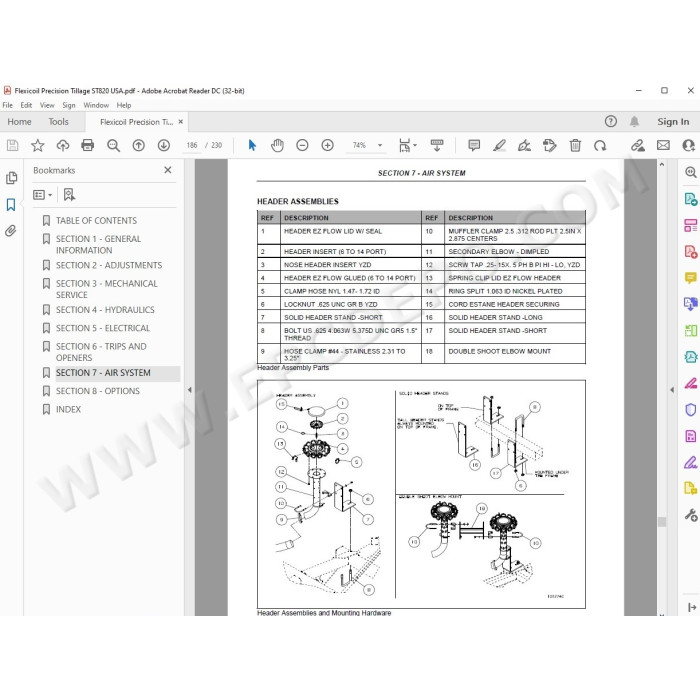This screenshot has height=700, width=700.
Task: Jump to SECTION 5 - ELECTRICAL bookmark
Action: click(x=103, y=328)
